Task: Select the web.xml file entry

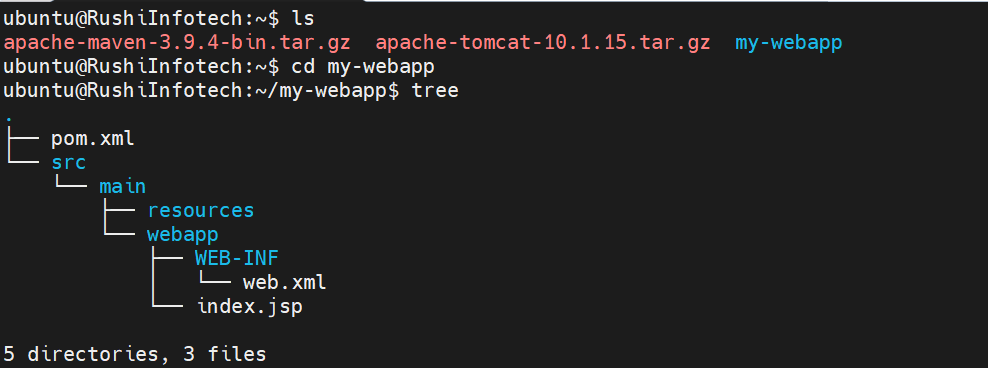Action: (x=284, y=282)
